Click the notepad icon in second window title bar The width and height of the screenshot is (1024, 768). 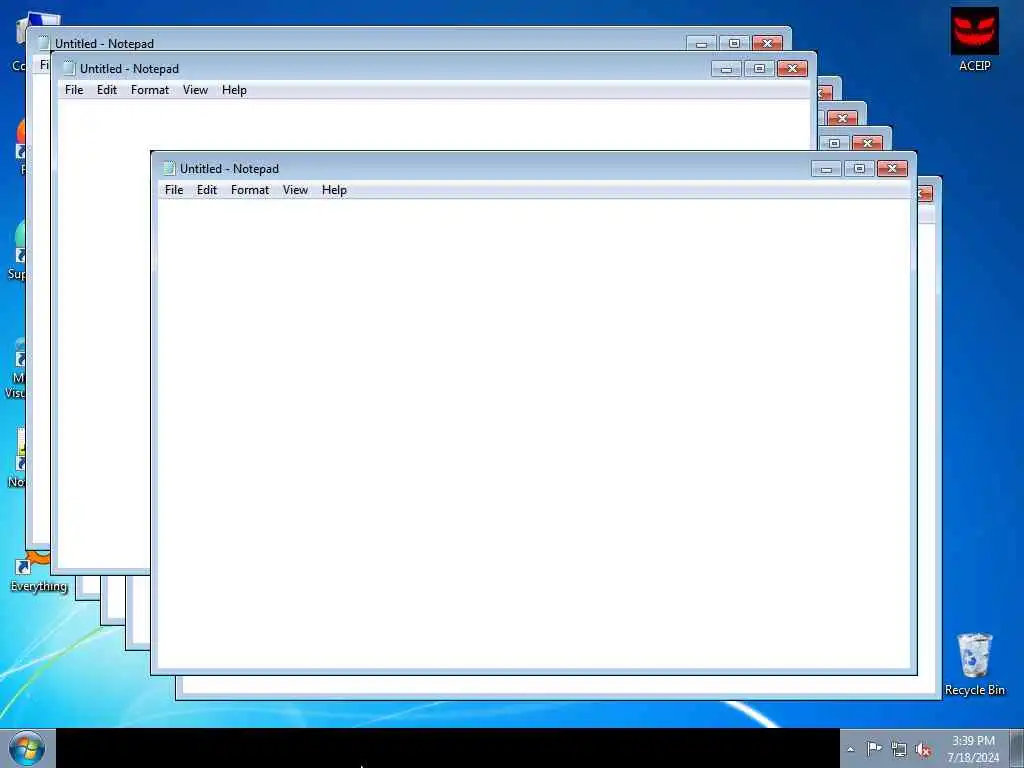[69, 69]
